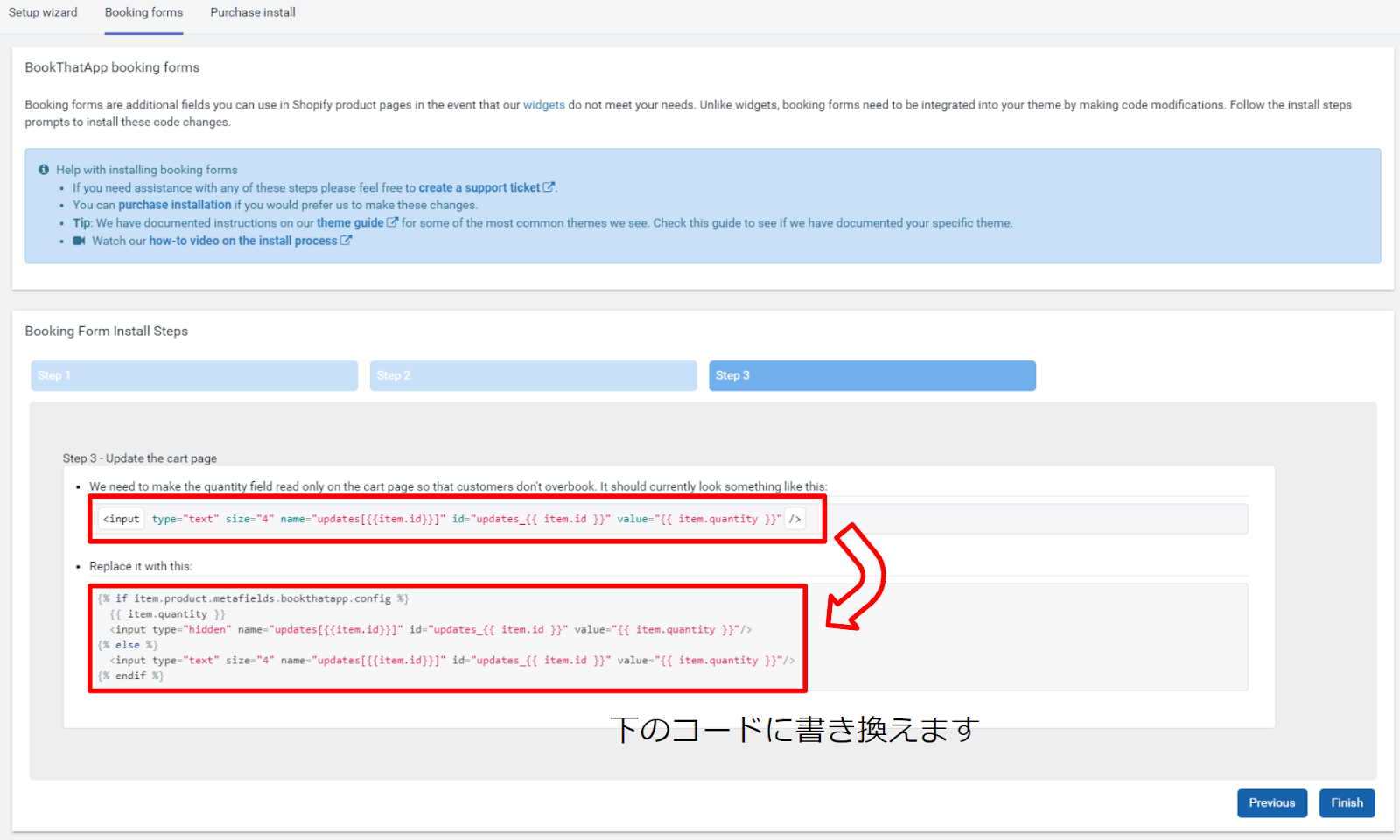Open the purchase installation link

coord(175,205)
